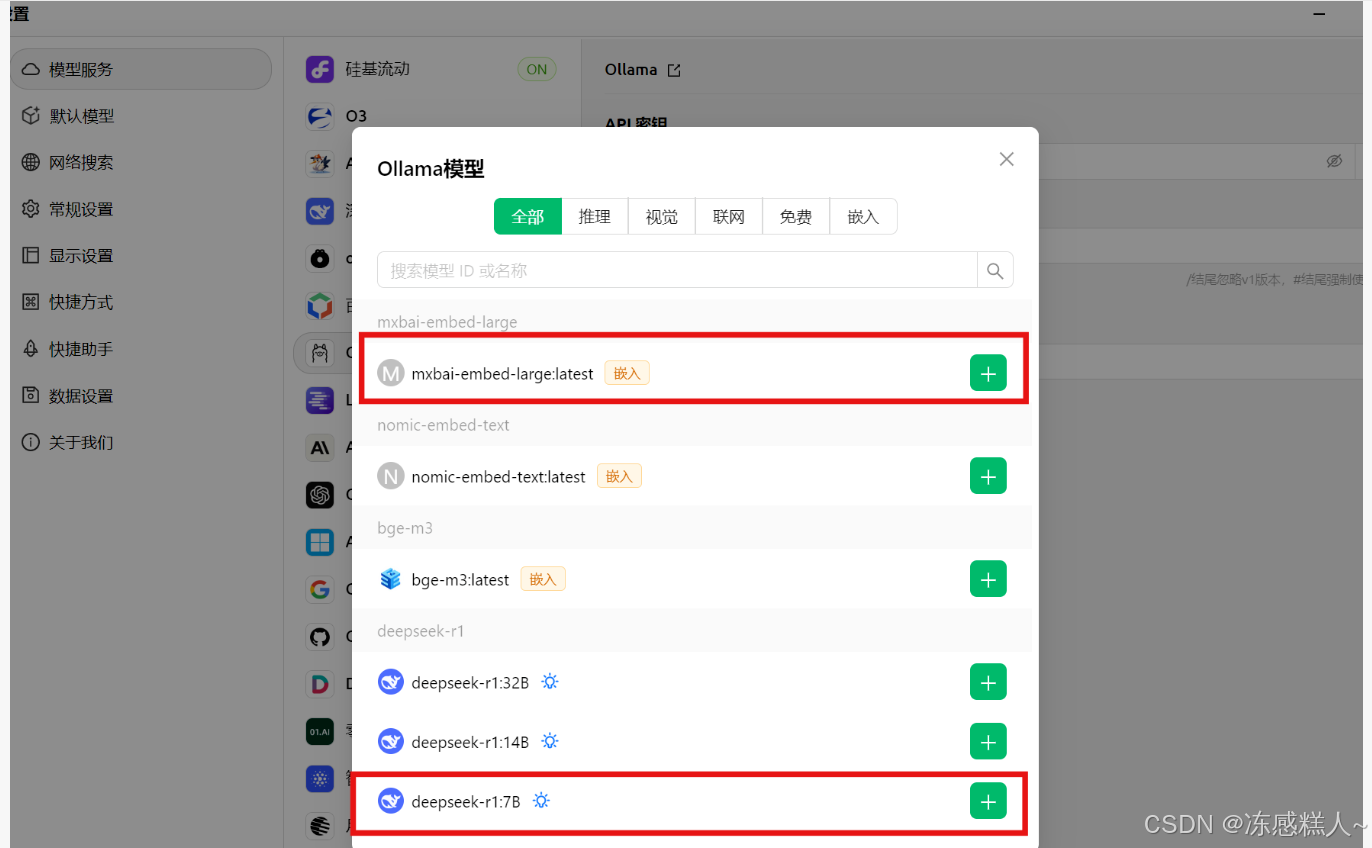The height and width of the screenshot is (848, 1372).
Task: Select the O3 provider icon
Action: point(319,116)
